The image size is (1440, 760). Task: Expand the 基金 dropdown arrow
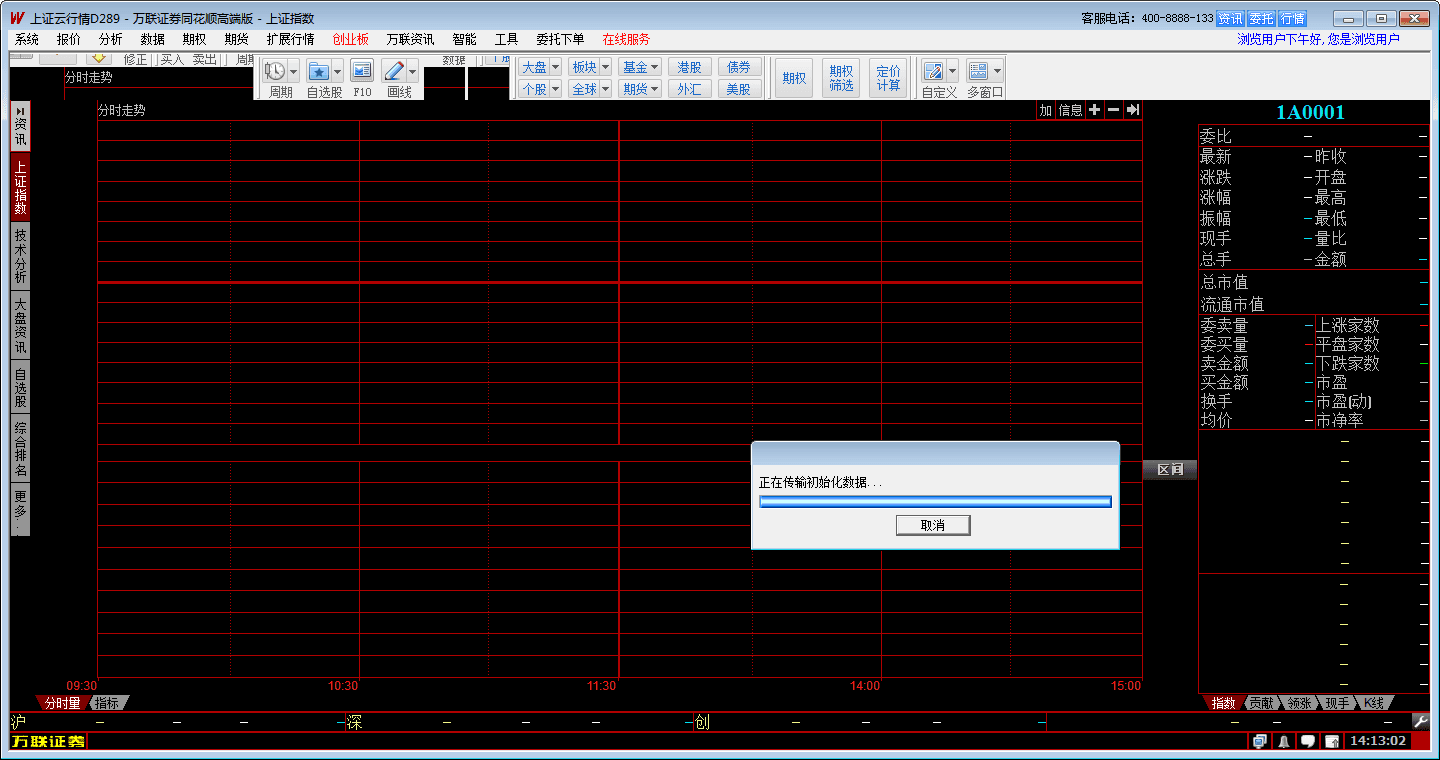click(655, 67)
